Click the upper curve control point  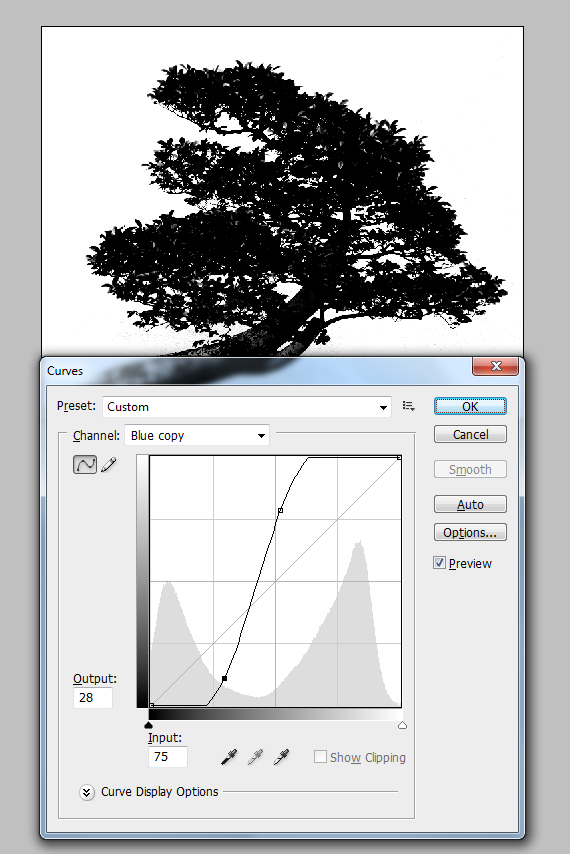(x=280, y=510)
